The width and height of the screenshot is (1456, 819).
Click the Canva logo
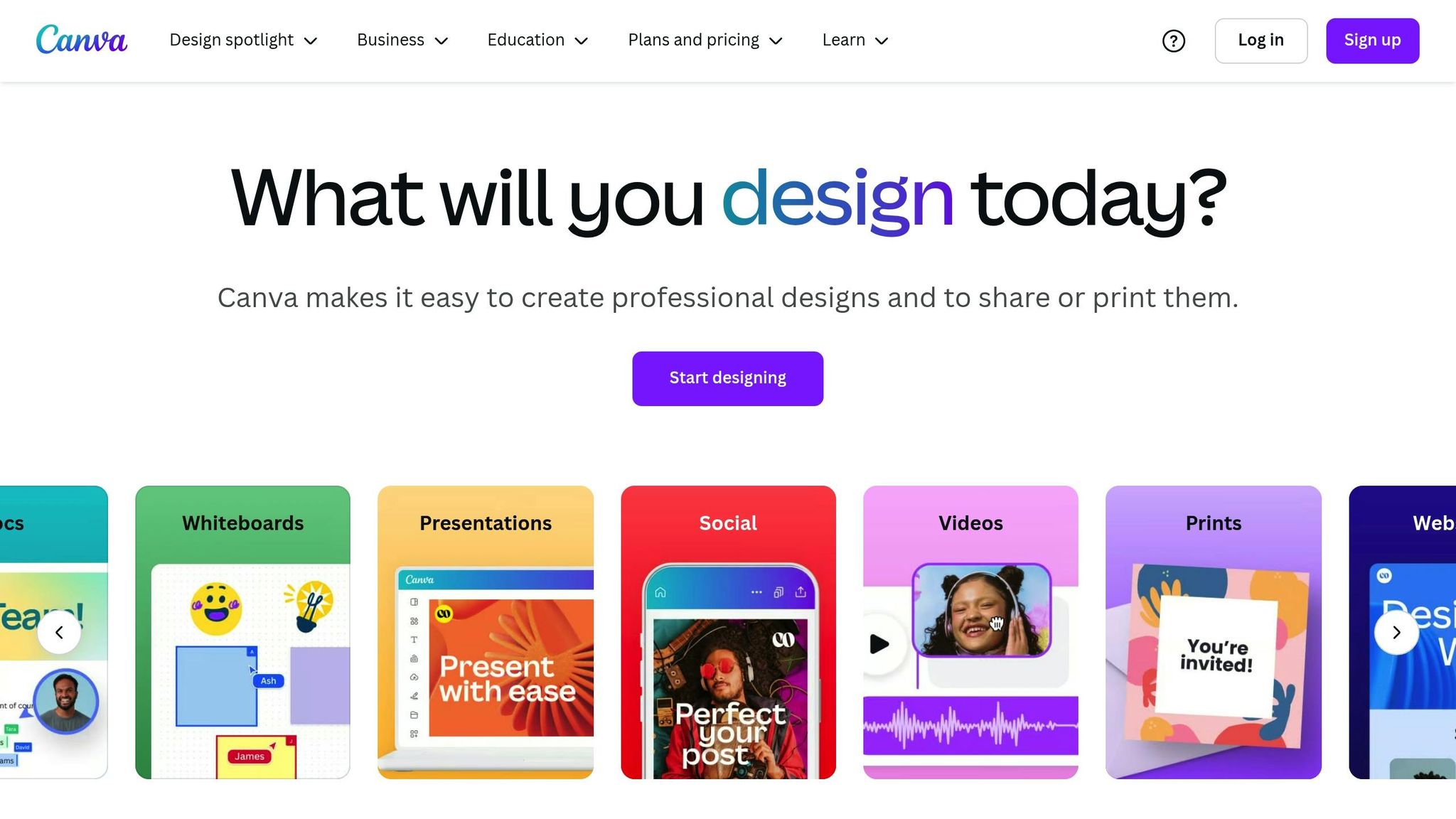click(x=81, y=40)
